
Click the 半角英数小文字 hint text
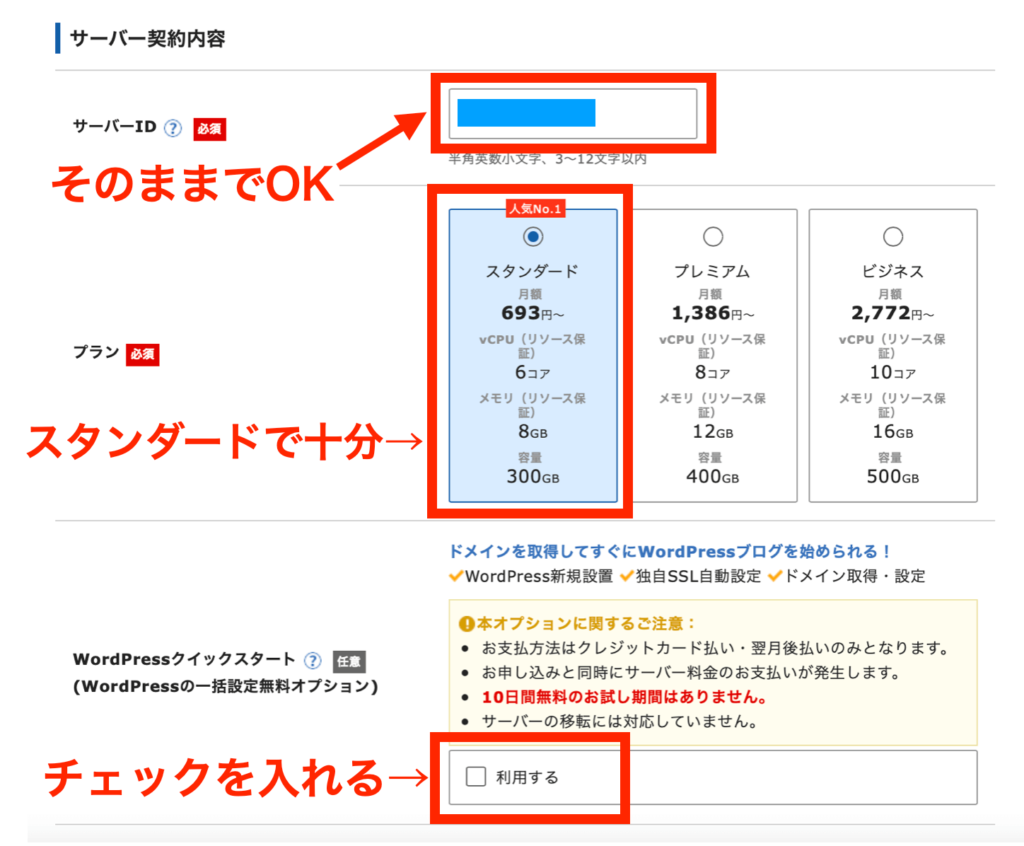[547, 159]
